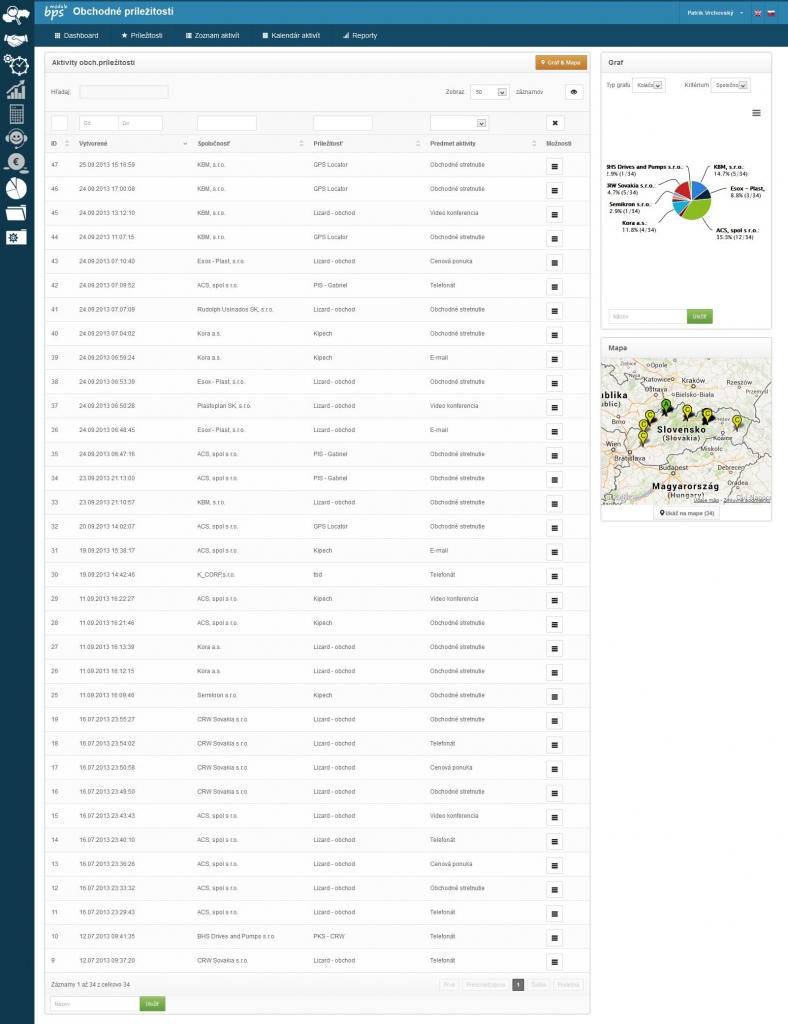Open options menu for activity ID 41

point(554,311)
